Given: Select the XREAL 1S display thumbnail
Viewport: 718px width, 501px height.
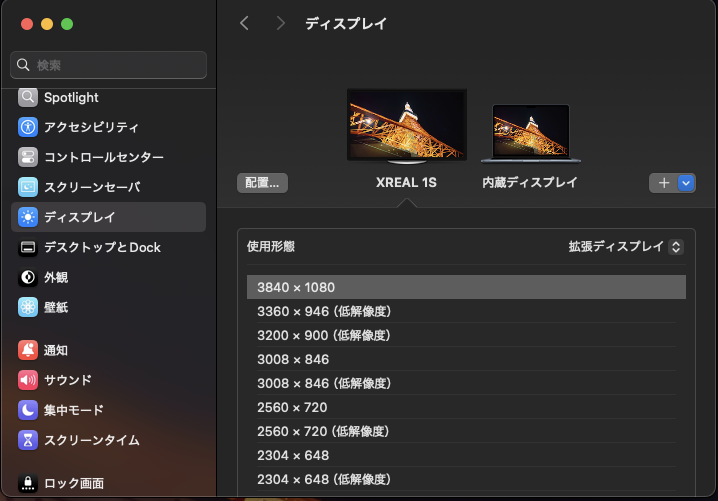Looking at the screenshot, I should (407, 126).
